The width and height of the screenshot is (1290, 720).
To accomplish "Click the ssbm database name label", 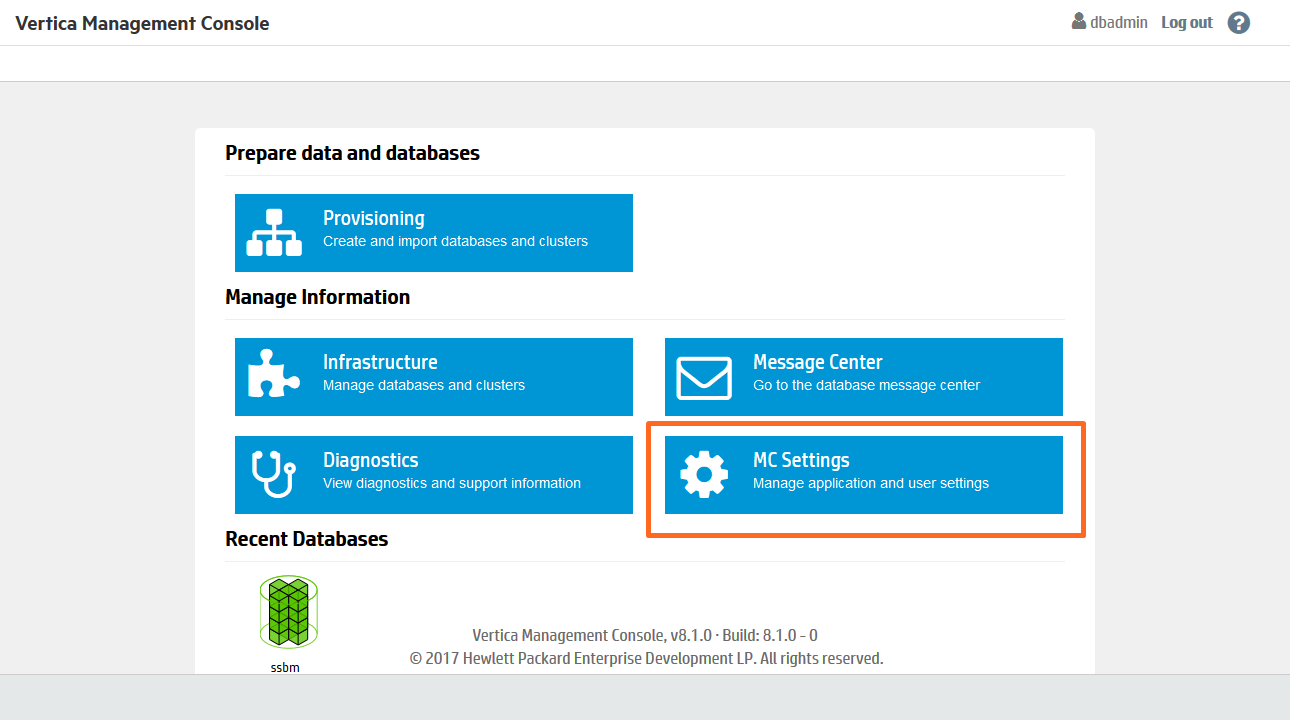I will [x=285, y=667].
